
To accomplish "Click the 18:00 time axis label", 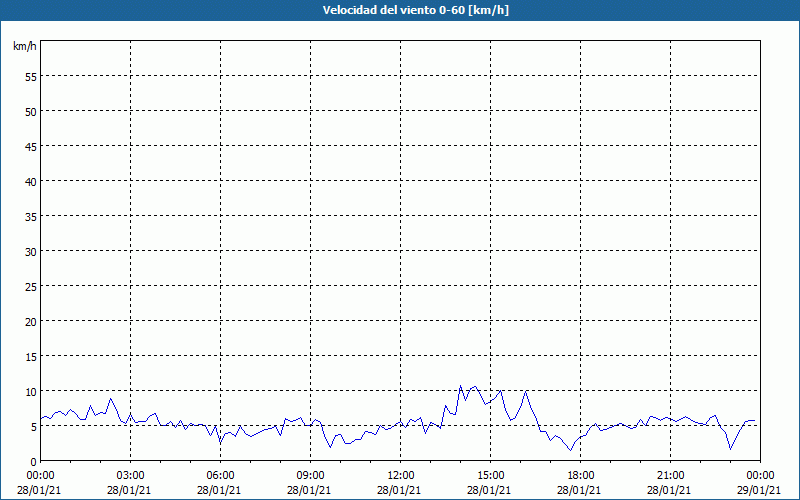I will (x=581, y=476).
